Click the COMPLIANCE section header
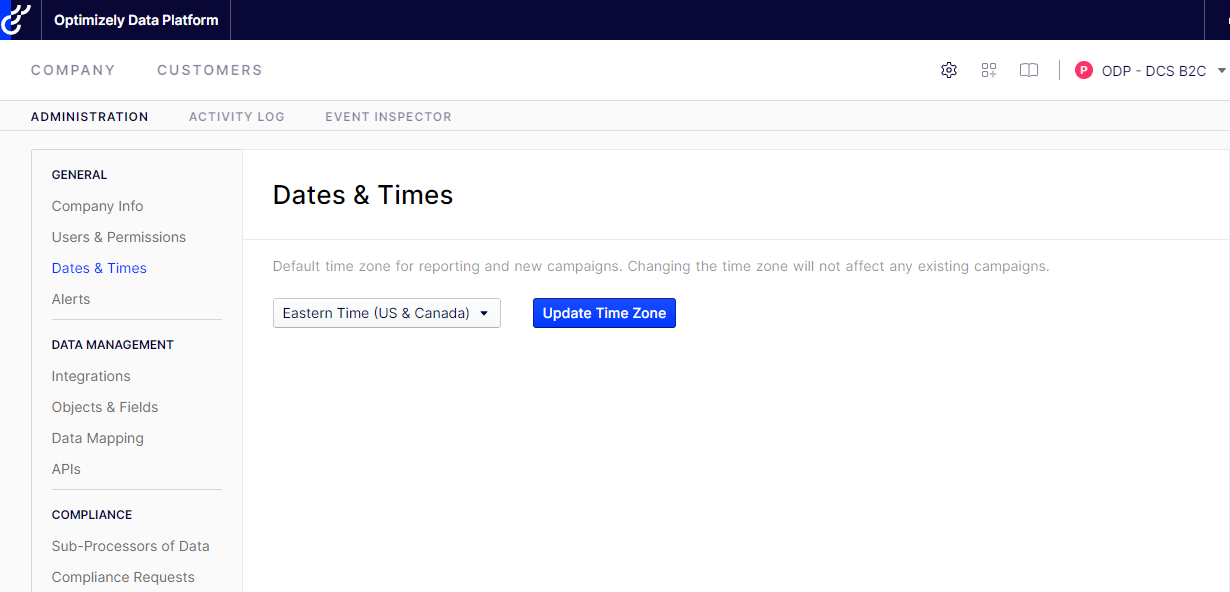This screenshot has height=592, width=1230. [92, 515]
